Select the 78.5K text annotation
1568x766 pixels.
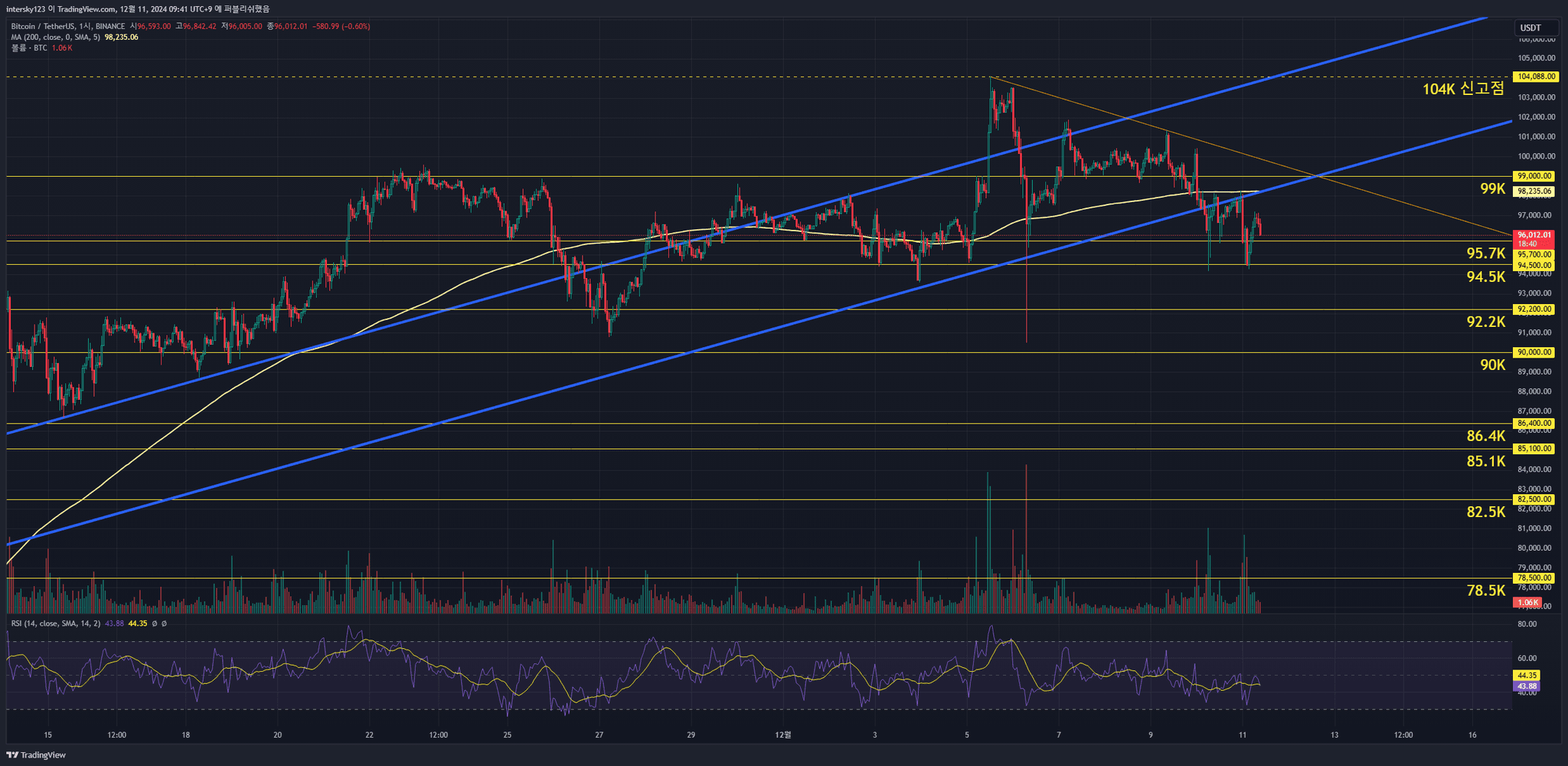(1485, 591)
